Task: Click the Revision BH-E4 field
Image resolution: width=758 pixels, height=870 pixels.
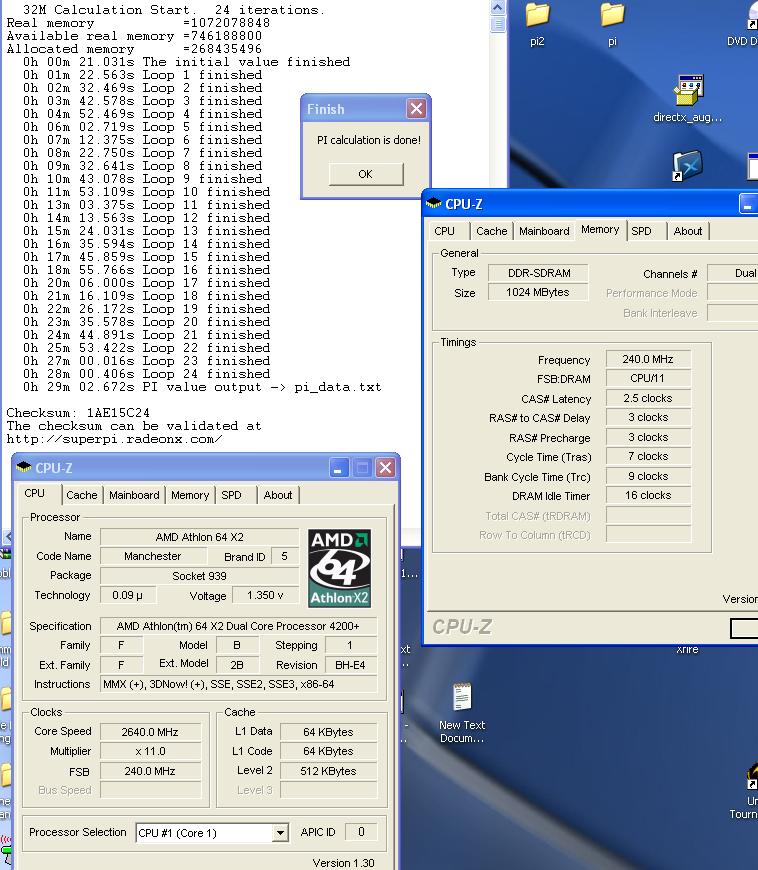Action: [350, 665]
